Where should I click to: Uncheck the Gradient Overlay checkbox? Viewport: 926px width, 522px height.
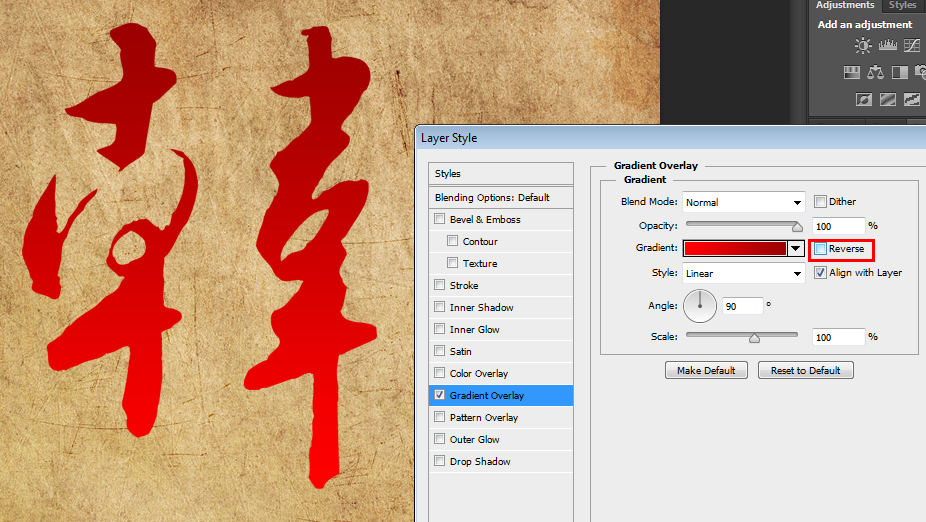tap(439, 394)
